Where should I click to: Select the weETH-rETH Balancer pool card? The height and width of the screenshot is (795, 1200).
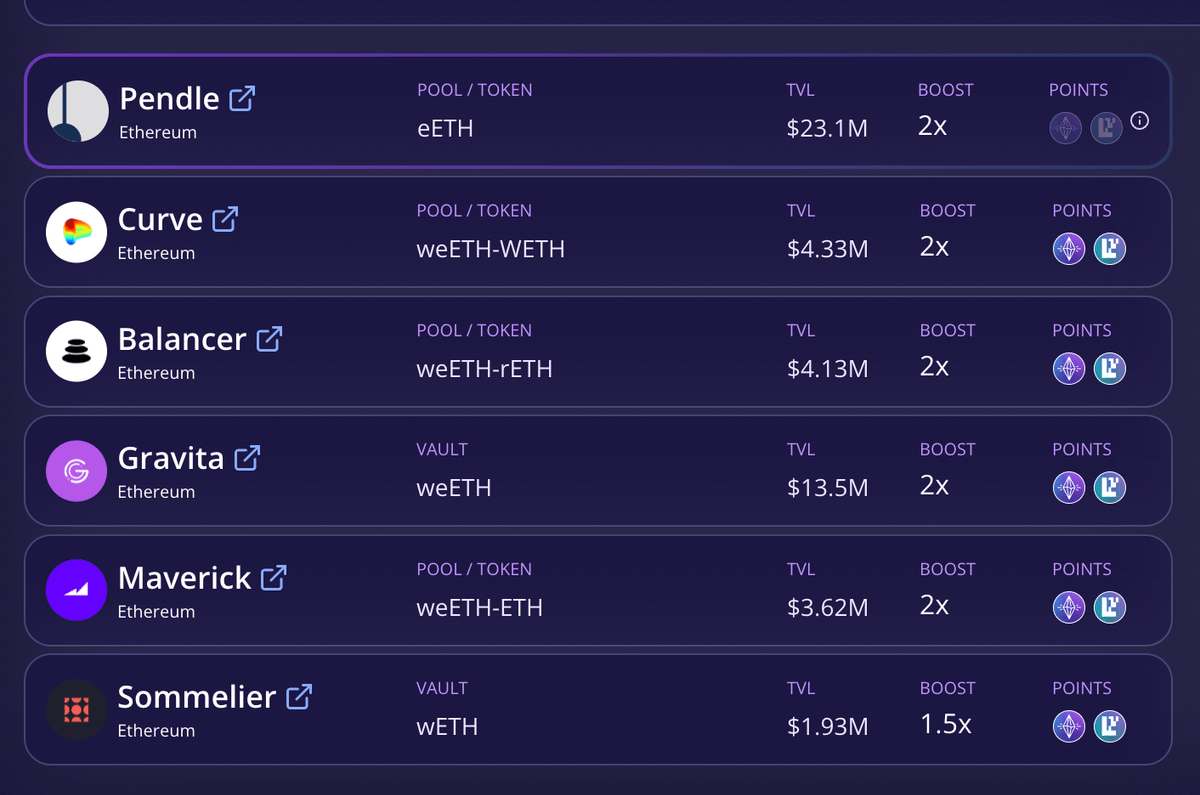point(598,351)
